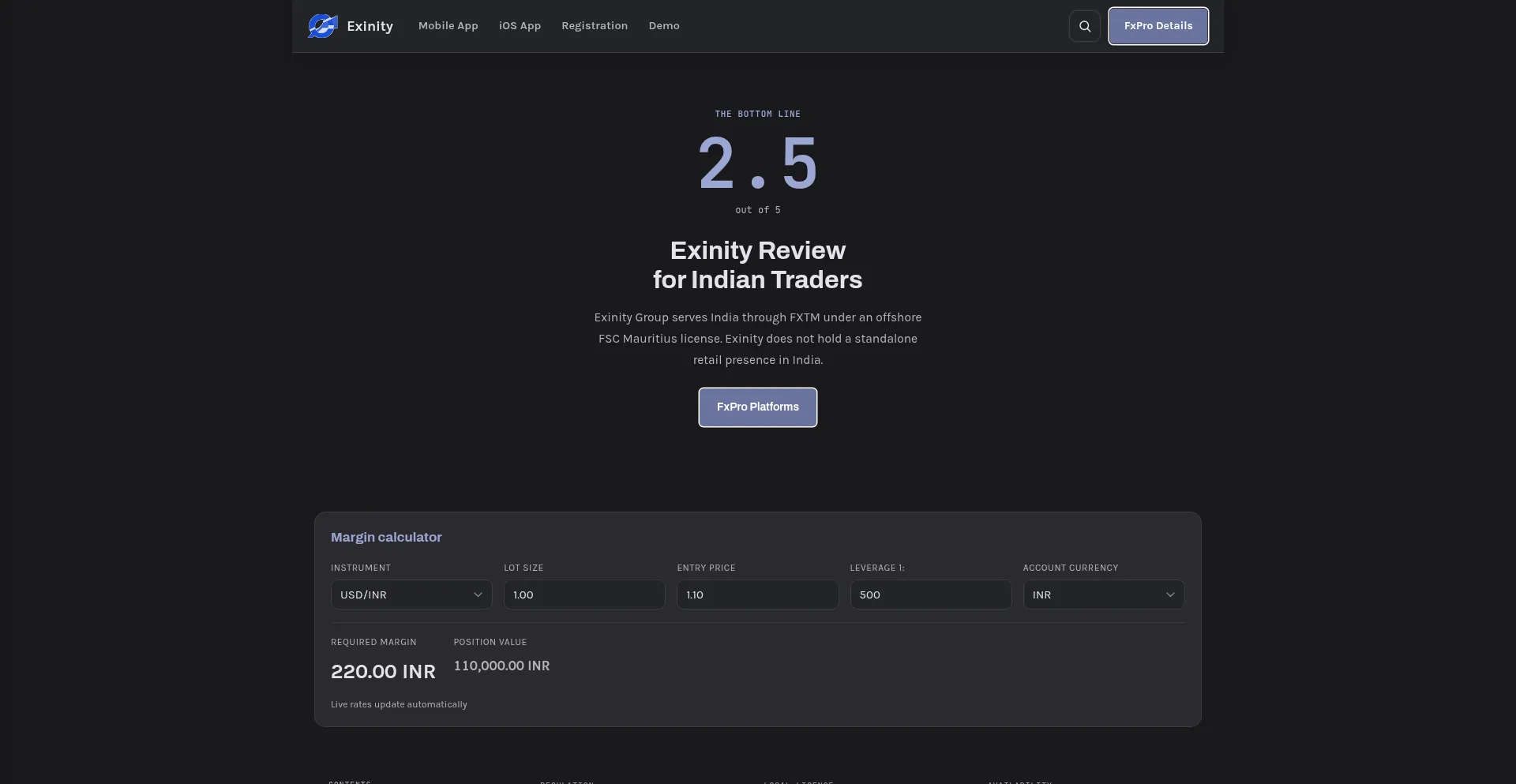Click the FxPro Platforms button
Screen dimensions: 1516x784
(x=758, y=407)
